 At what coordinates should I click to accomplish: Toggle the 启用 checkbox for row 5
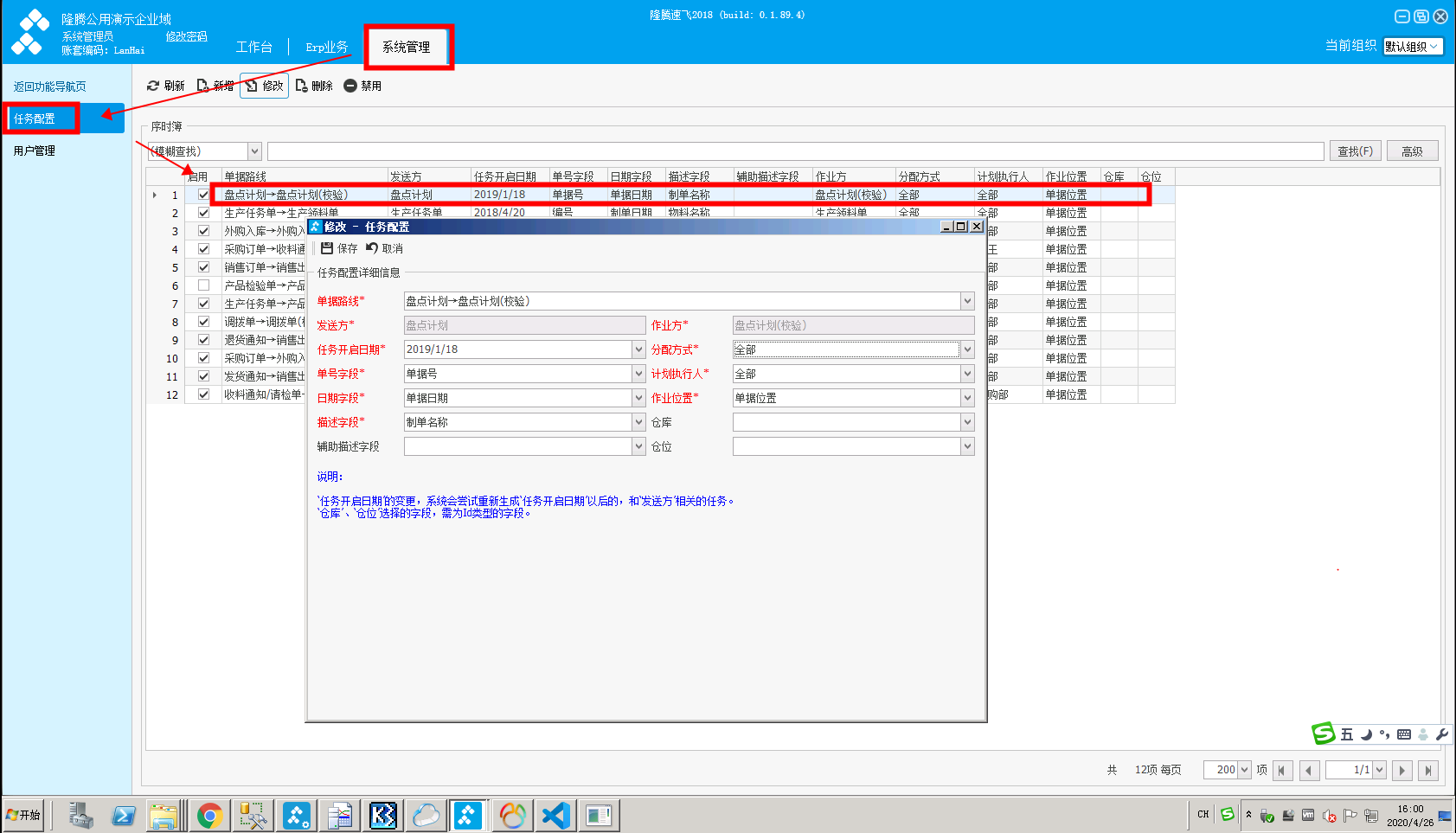203,267
